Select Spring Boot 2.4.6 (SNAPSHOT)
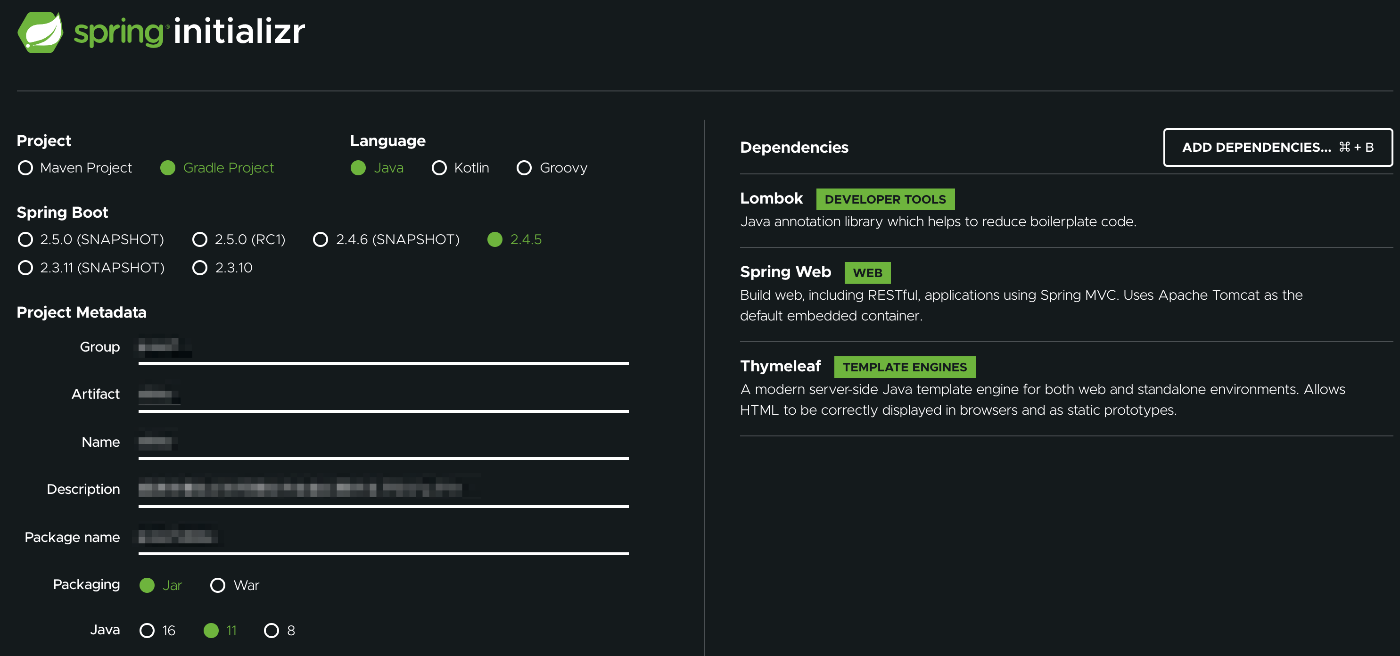Viewport: 1400px width, 656px height. 321,240
